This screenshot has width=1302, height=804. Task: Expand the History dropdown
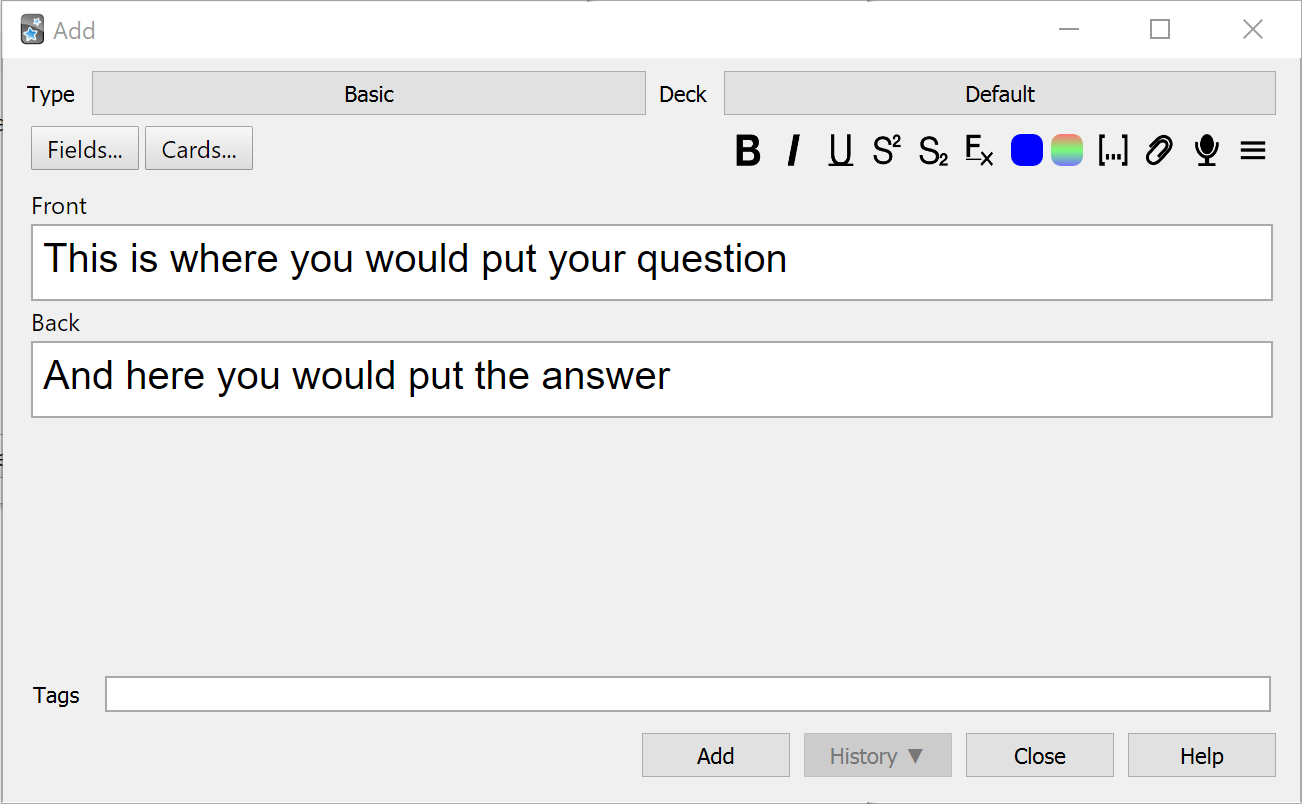pos(877,755)
